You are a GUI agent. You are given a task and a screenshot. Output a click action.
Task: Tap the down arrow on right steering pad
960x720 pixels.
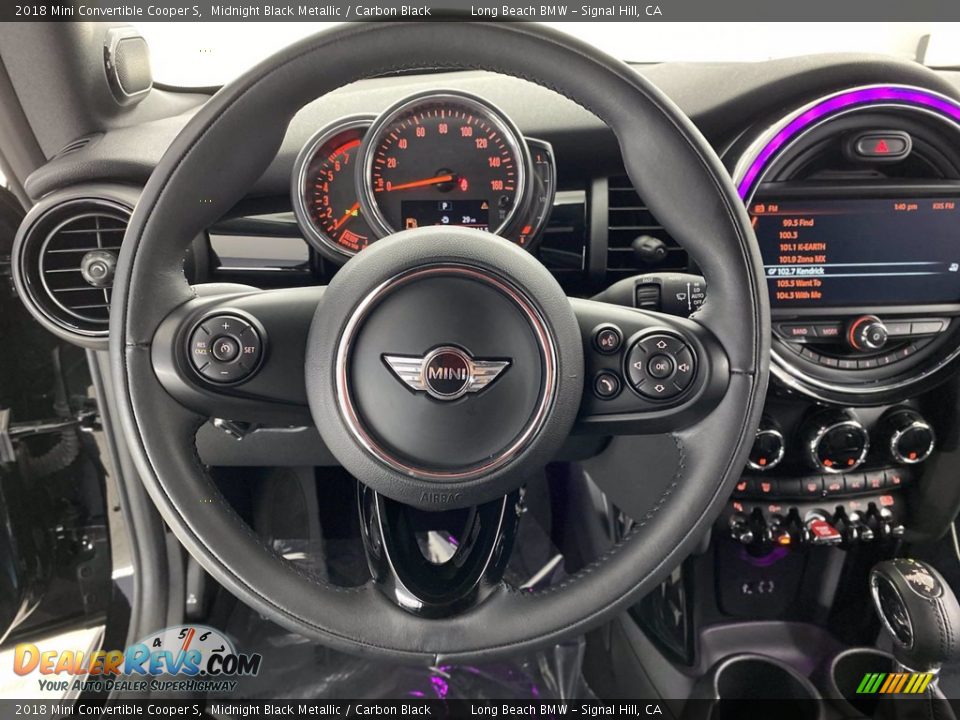click(659, 389)
